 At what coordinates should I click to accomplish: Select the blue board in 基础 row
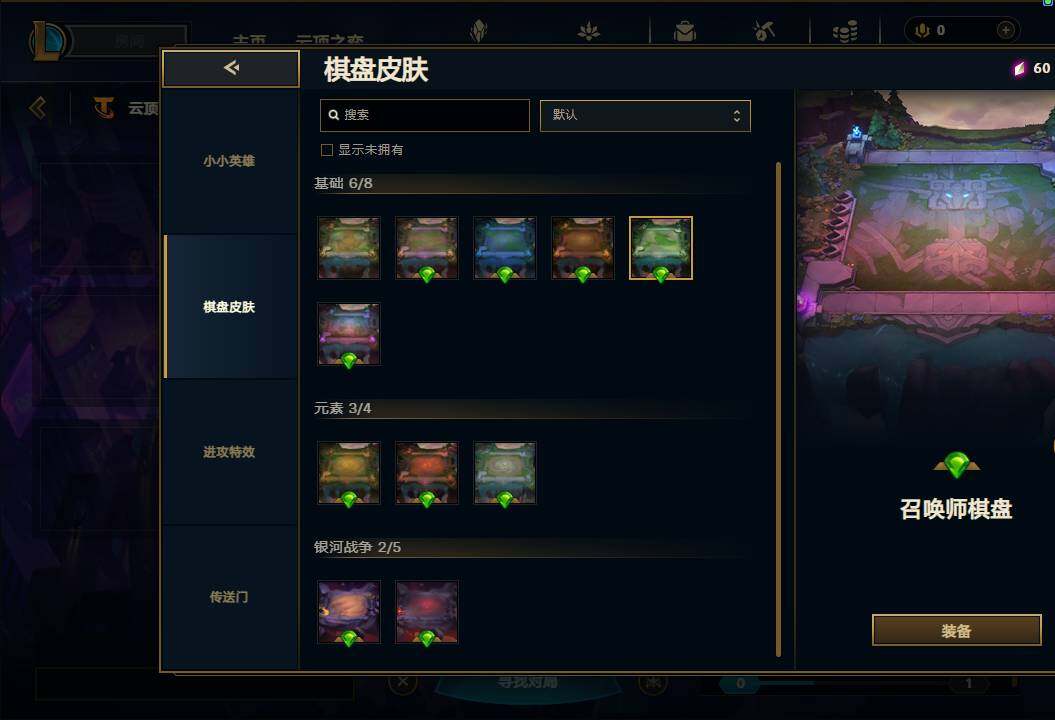coord(505,248)
